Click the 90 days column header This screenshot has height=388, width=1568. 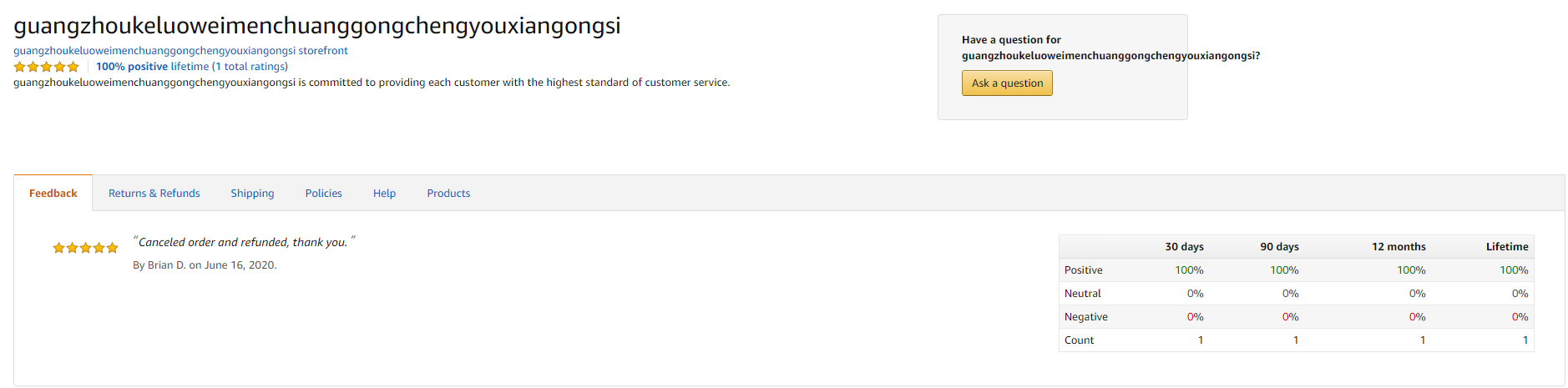[x=1279, y=247]
